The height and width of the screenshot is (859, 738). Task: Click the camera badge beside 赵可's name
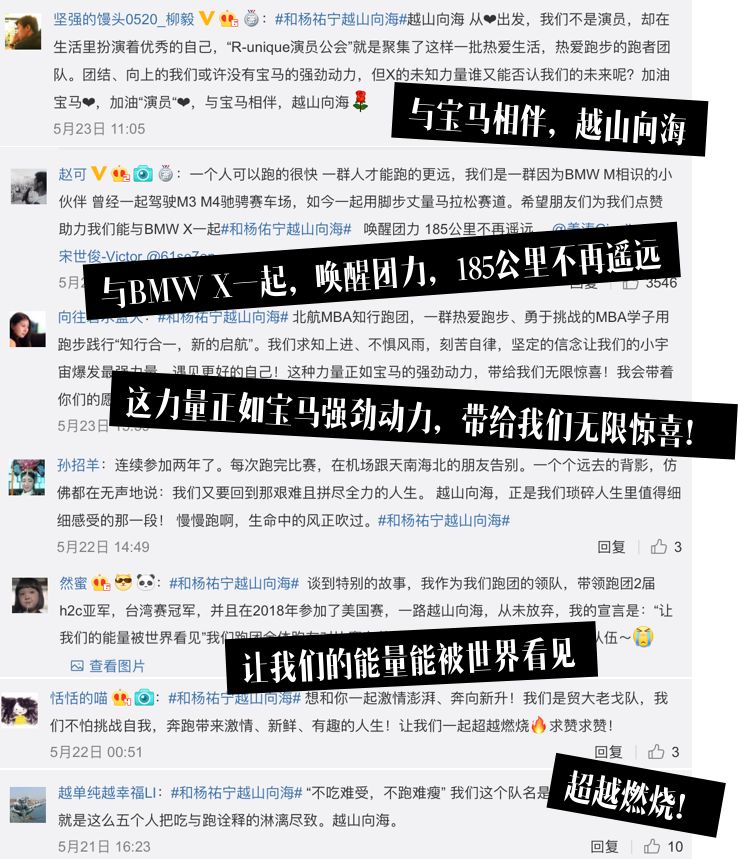point(143,174)
